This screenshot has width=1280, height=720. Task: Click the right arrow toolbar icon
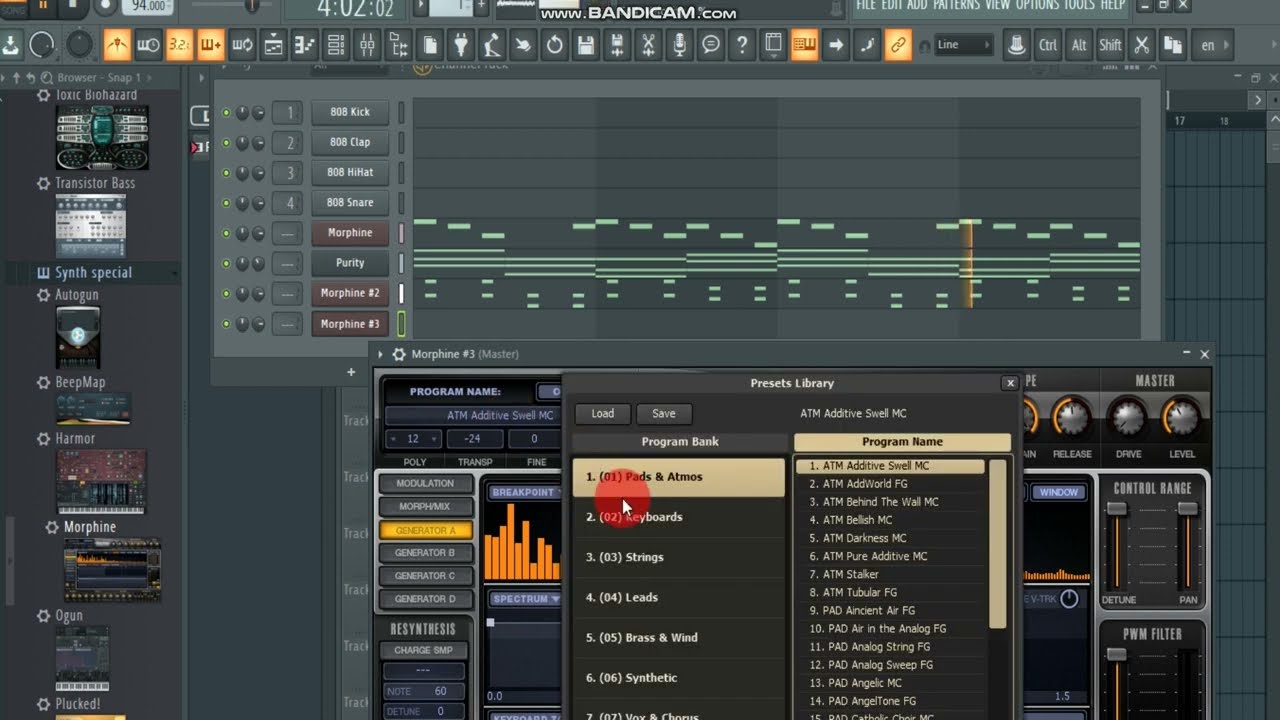(x=836, y=45)
